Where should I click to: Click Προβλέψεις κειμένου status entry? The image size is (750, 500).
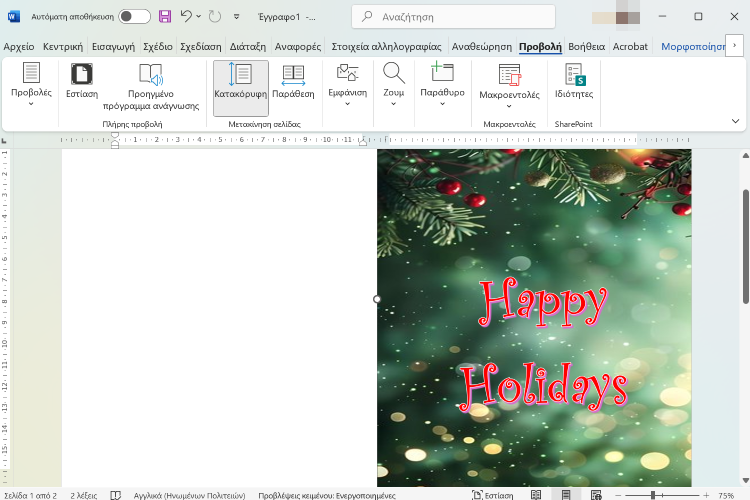(x=327, y=495)
